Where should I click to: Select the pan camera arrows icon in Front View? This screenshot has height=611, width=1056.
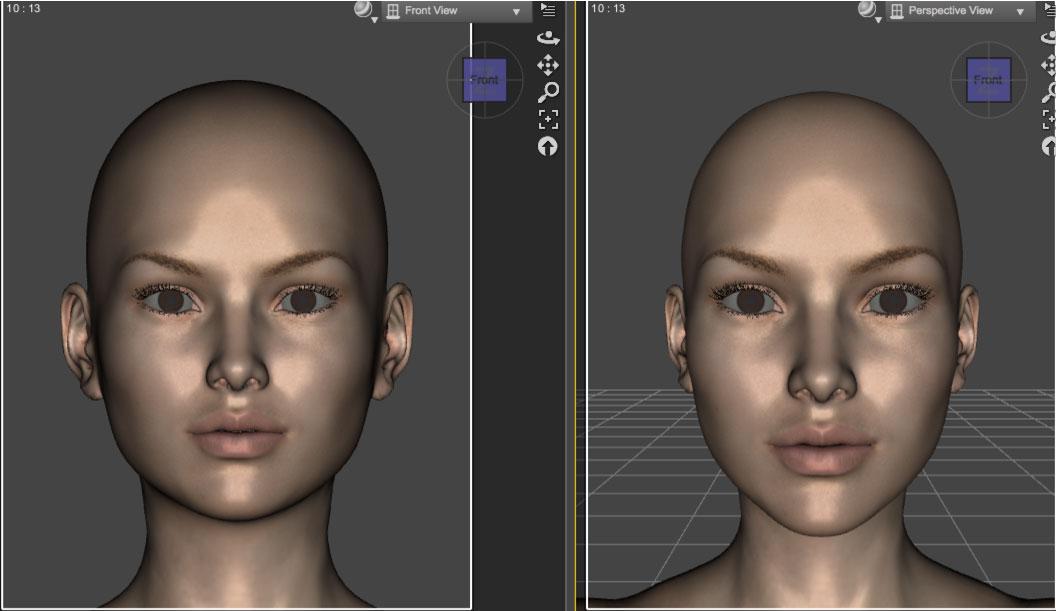tap(548, 65)
